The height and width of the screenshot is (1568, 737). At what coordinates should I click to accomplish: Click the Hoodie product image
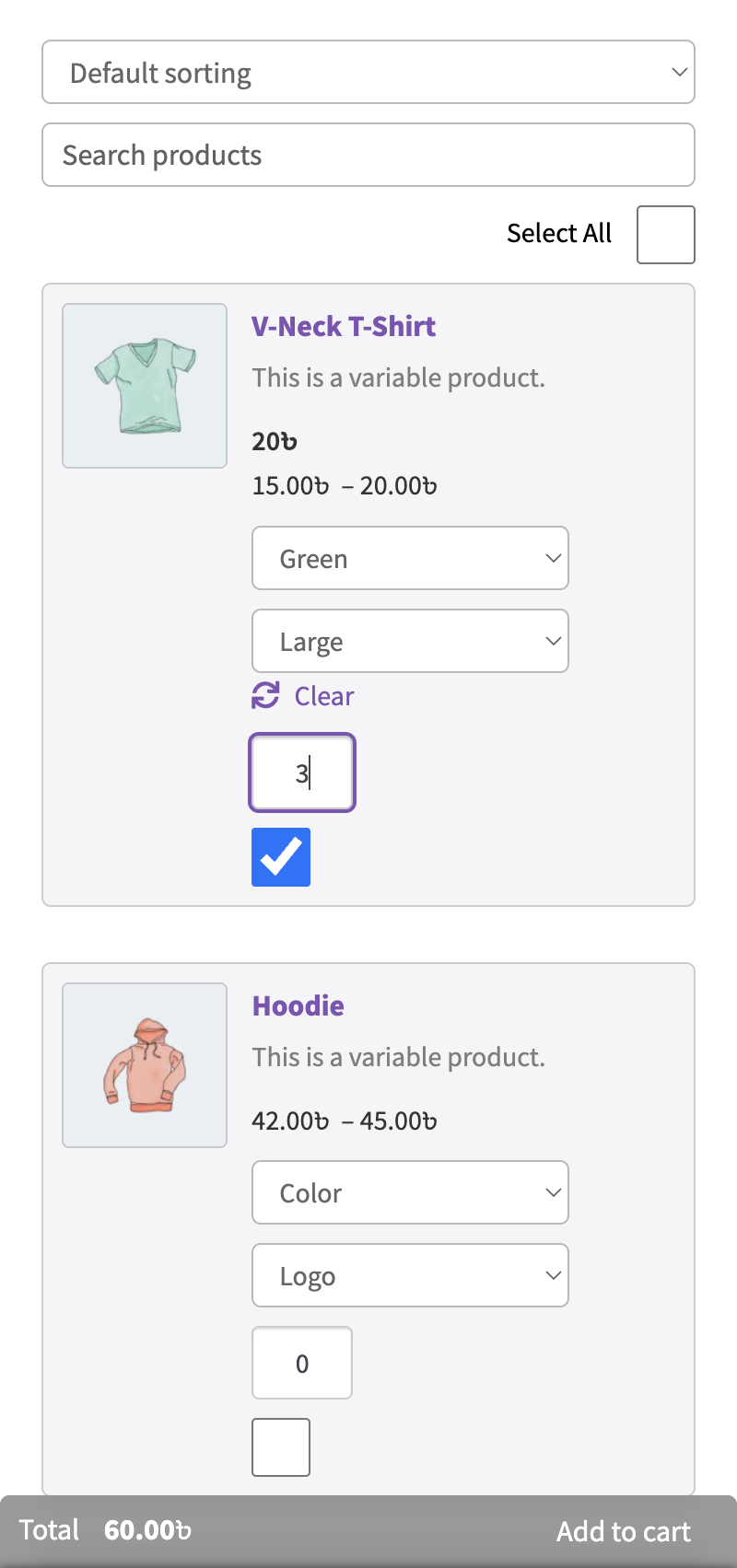tap(145, 1065)
